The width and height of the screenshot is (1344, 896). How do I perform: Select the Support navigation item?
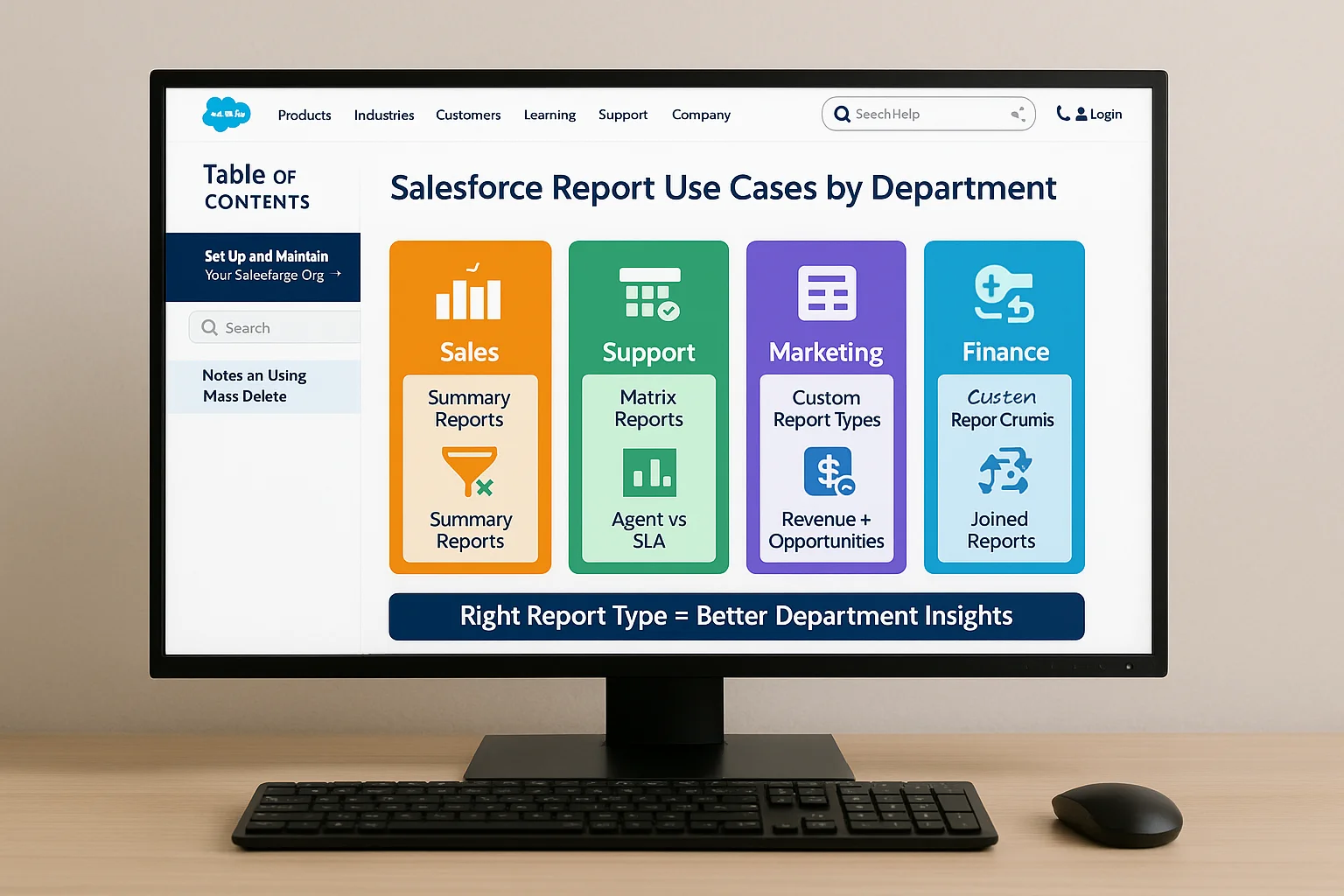[623, 115]
